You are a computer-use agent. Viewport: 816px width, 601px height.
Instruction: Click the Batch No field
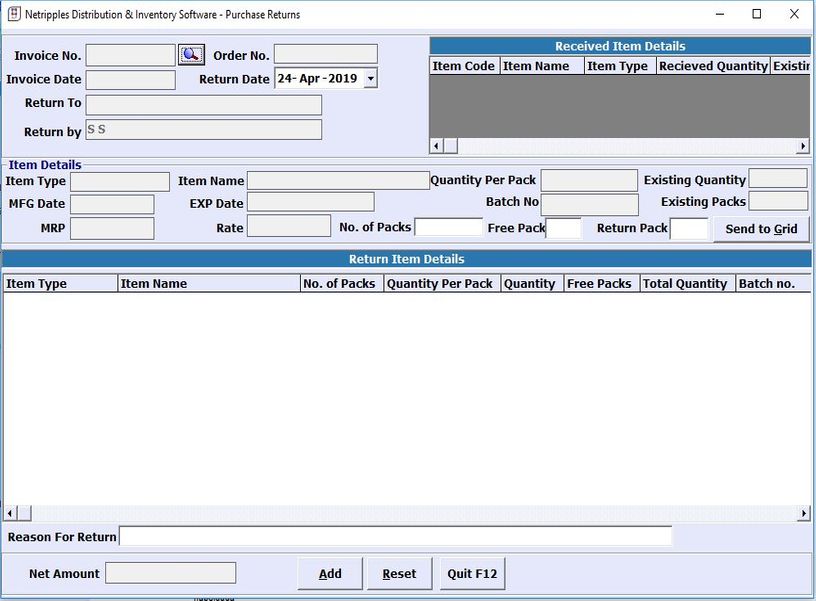pyautogui.click(x=590, y=204)
